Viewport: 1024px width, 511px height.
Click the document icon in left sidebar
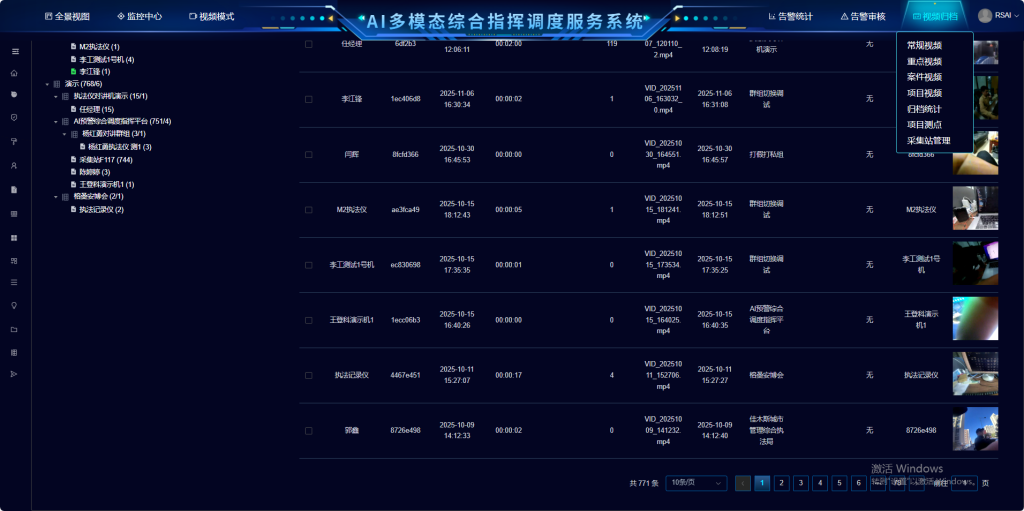click(14, 189)
